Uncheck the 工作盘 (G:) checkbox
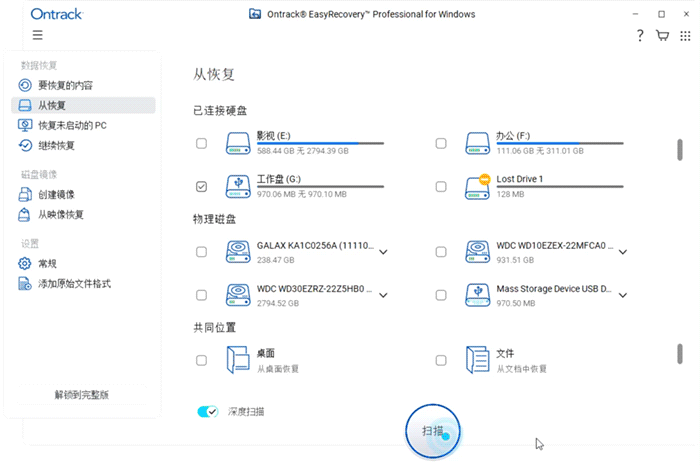Screen dimensions: 700x465 (201, 187)
